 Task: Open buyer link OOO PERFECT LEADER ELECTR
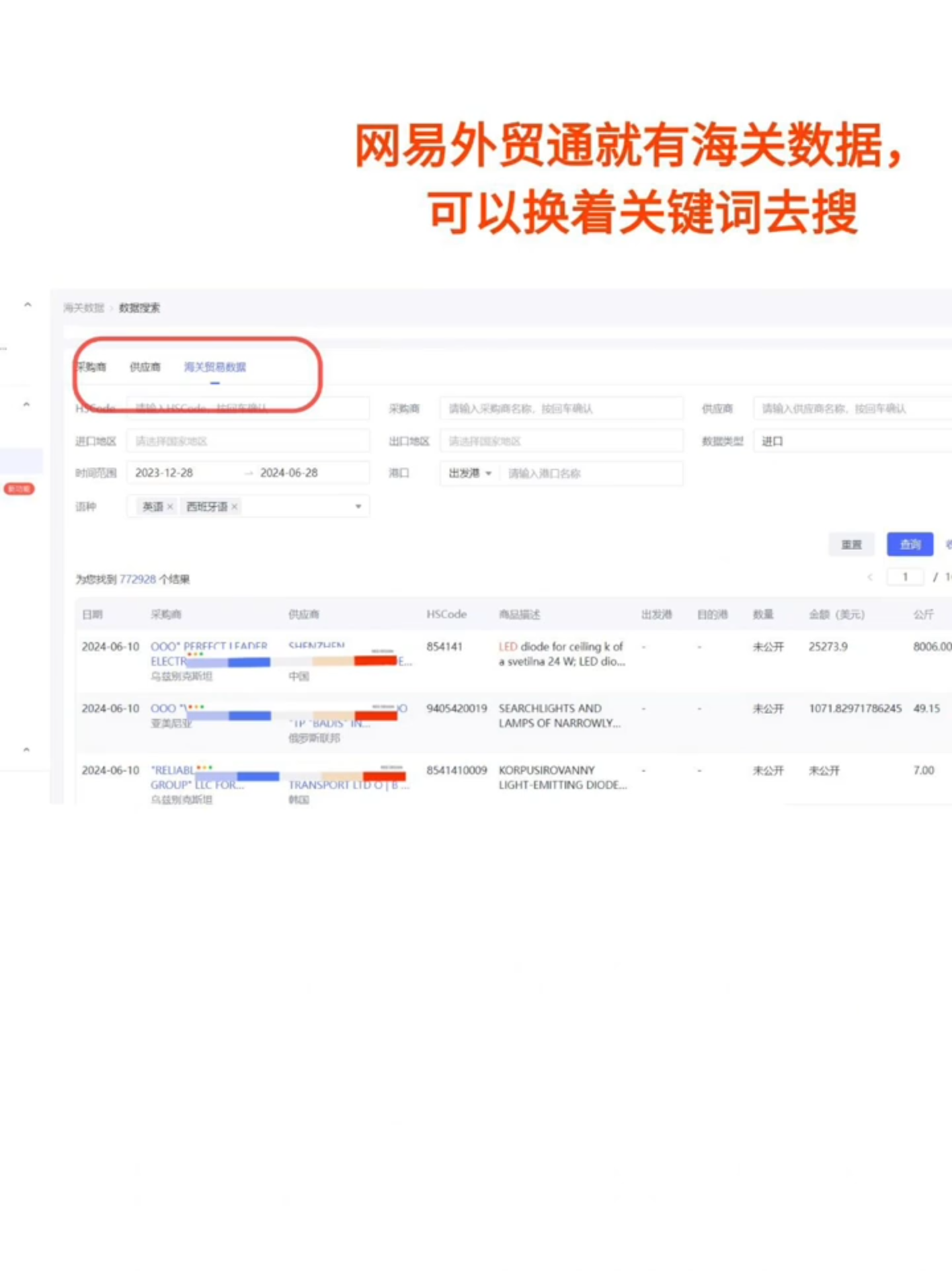pos(209,653)
